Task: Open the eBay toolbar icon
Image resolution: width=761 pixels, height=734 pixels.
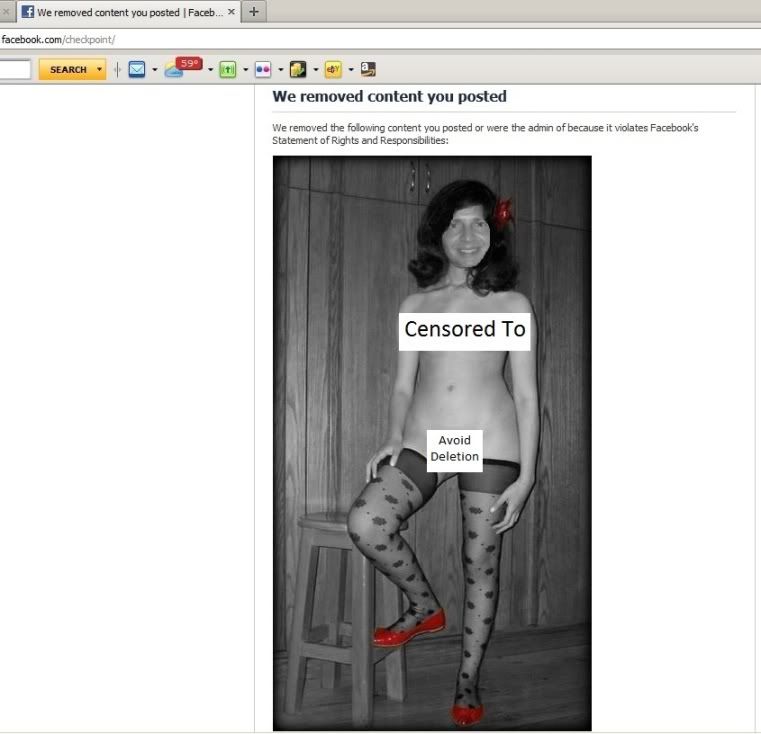Action: [x=333, y=70]
